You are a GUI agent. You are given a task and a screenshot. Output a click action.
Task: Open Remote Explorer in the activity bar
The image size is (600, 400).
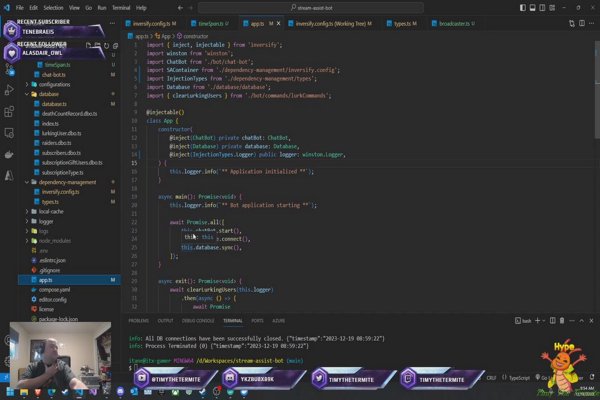[9, 133]
